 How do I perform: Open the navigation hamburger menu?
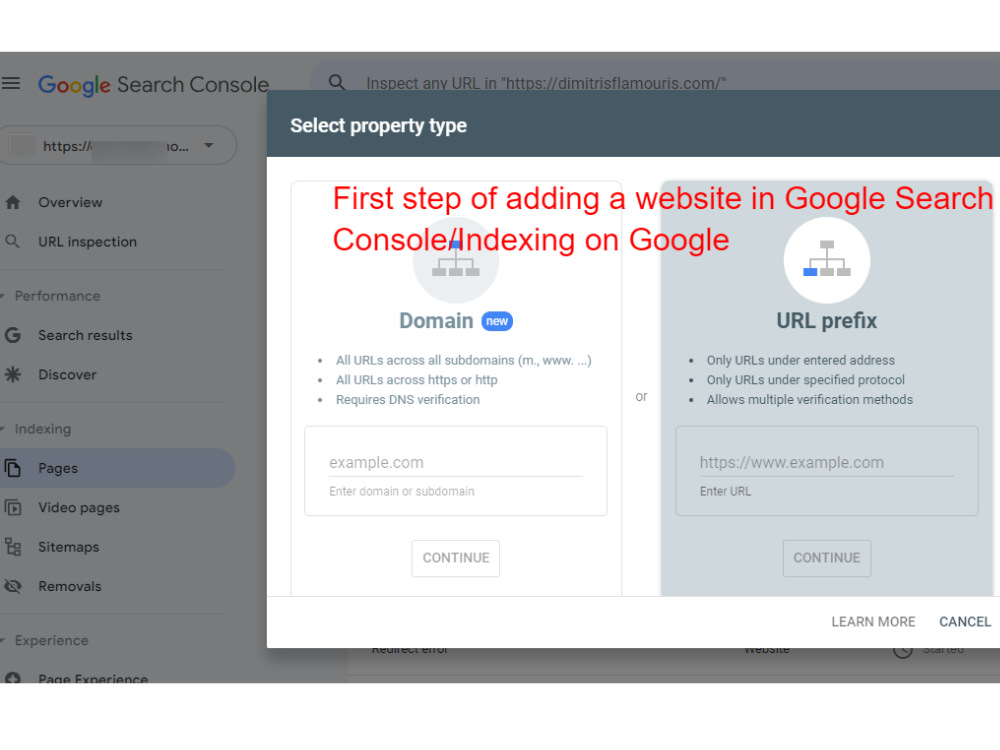(12, 84)
